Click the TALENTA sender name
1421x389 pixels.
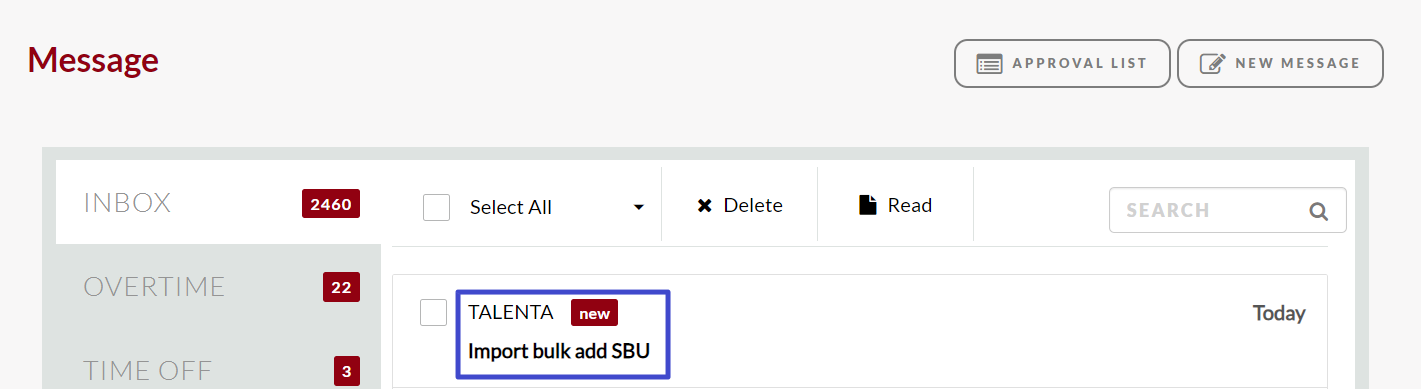(511, 312)
